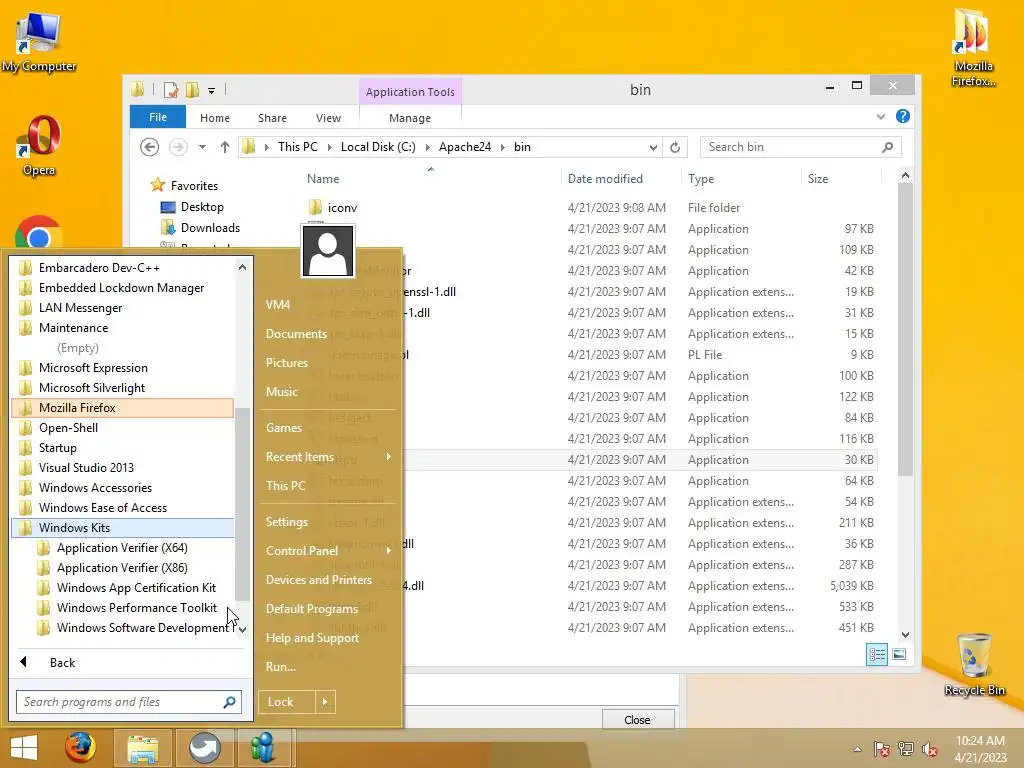Click the Windows Start button on the taskbar
1024x768 pixels.
(24, 748)
